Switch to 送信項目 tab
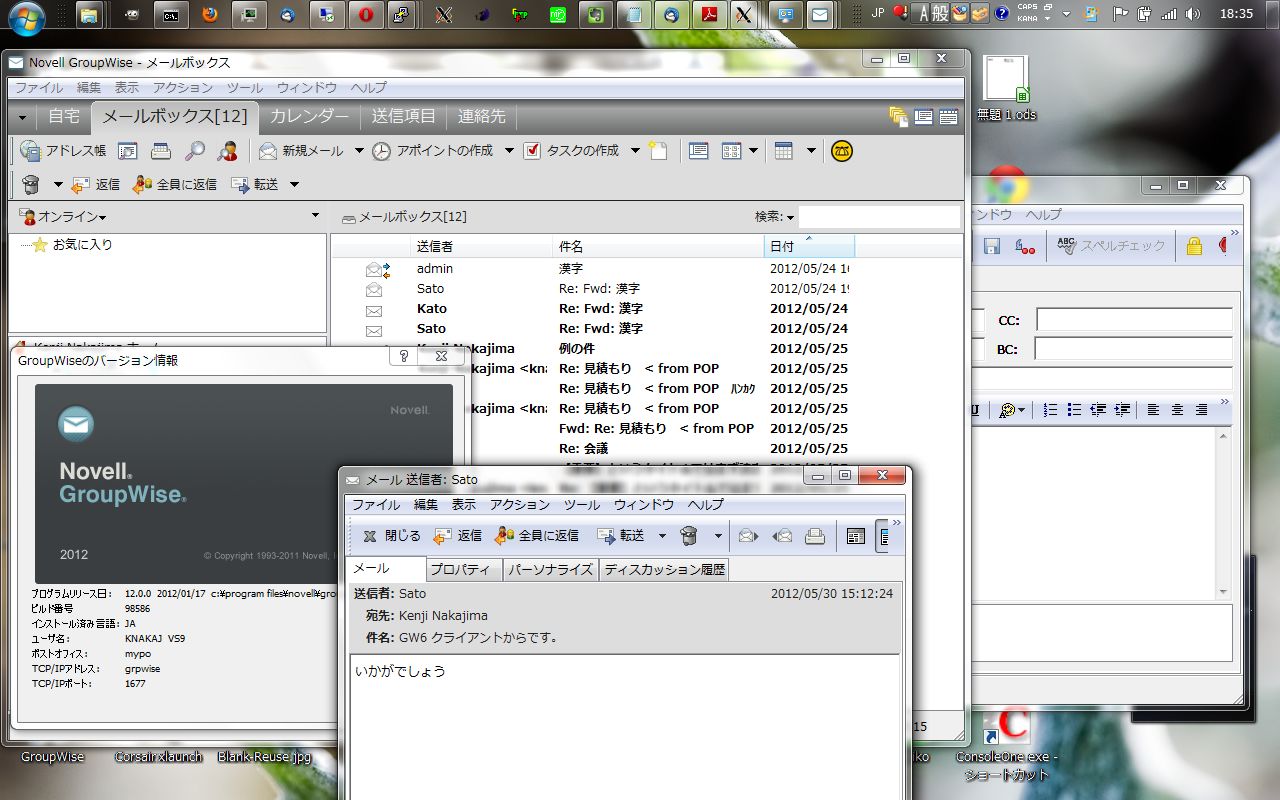Screen dimensions: 1280x800 click(404, 116)
